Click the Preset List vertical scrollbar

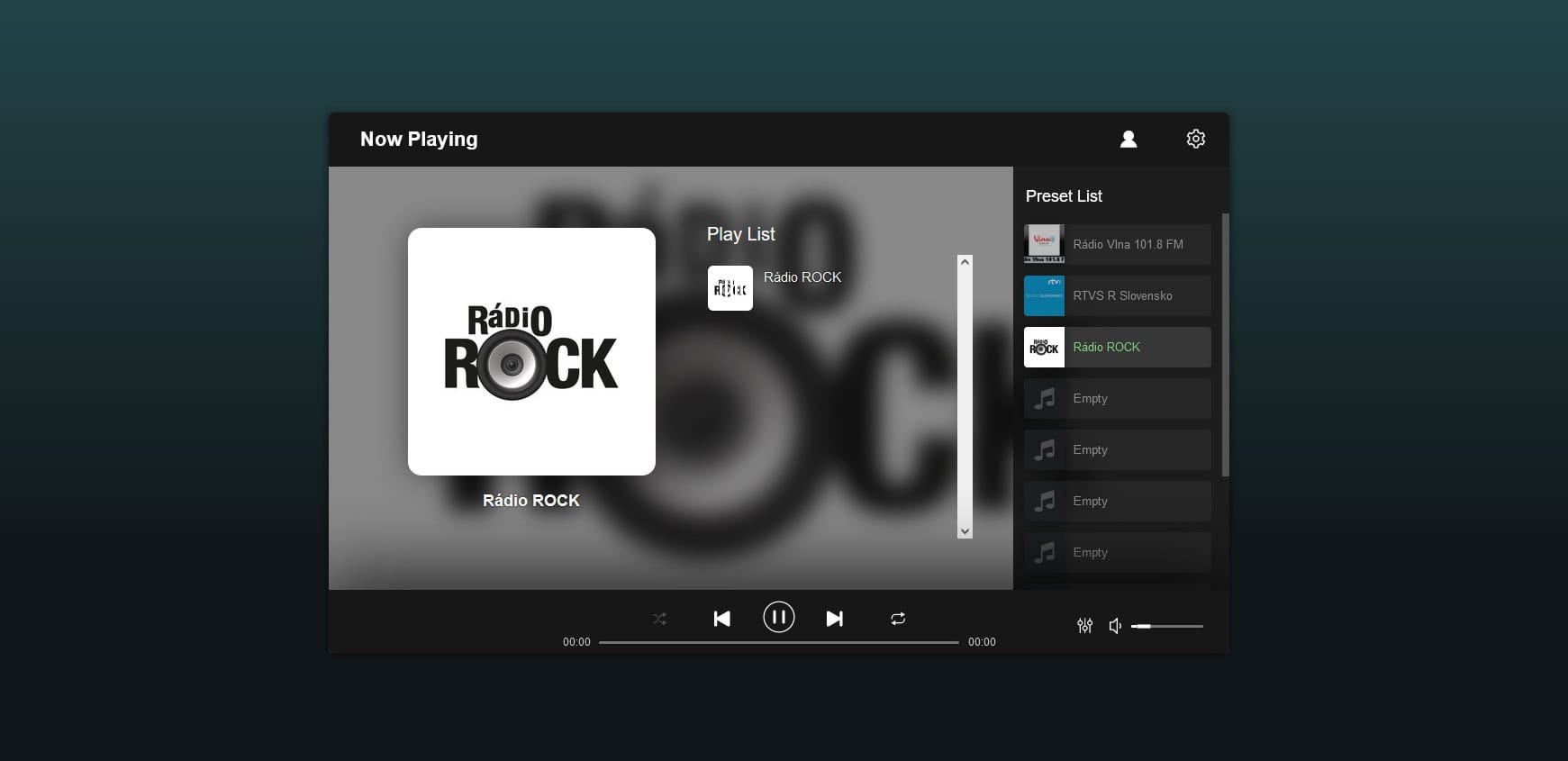1225,344
